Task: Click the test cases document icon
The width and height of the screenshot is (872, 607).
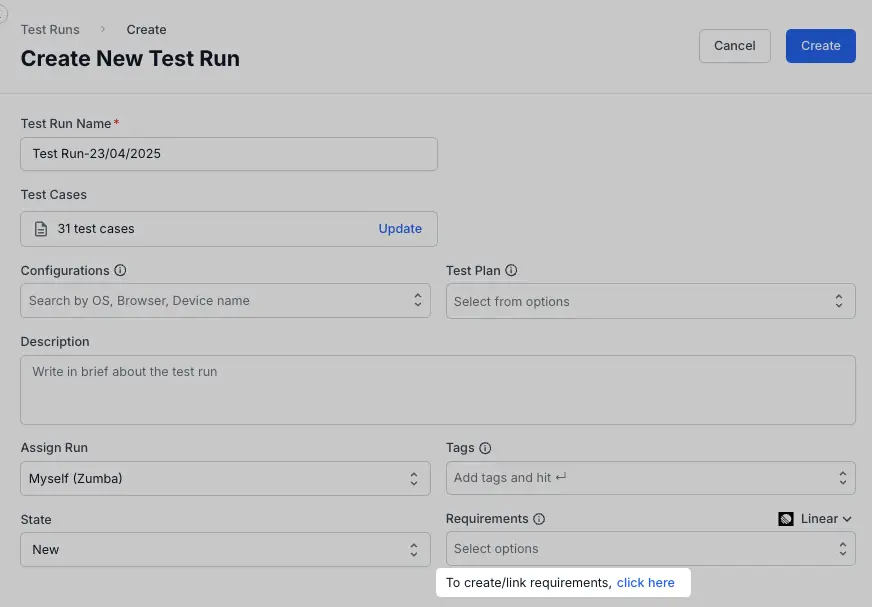Action: click(41, 229)
